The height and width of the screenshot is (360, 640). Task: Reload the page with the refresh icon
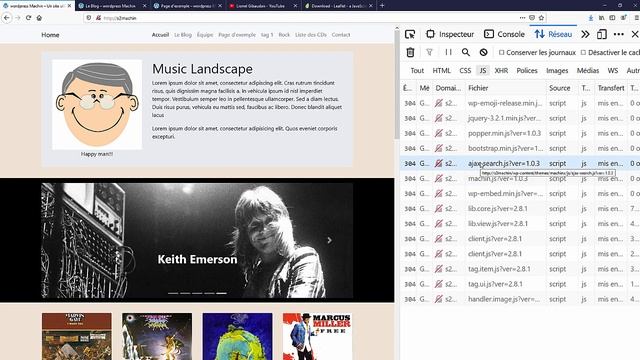coord(29,18)
